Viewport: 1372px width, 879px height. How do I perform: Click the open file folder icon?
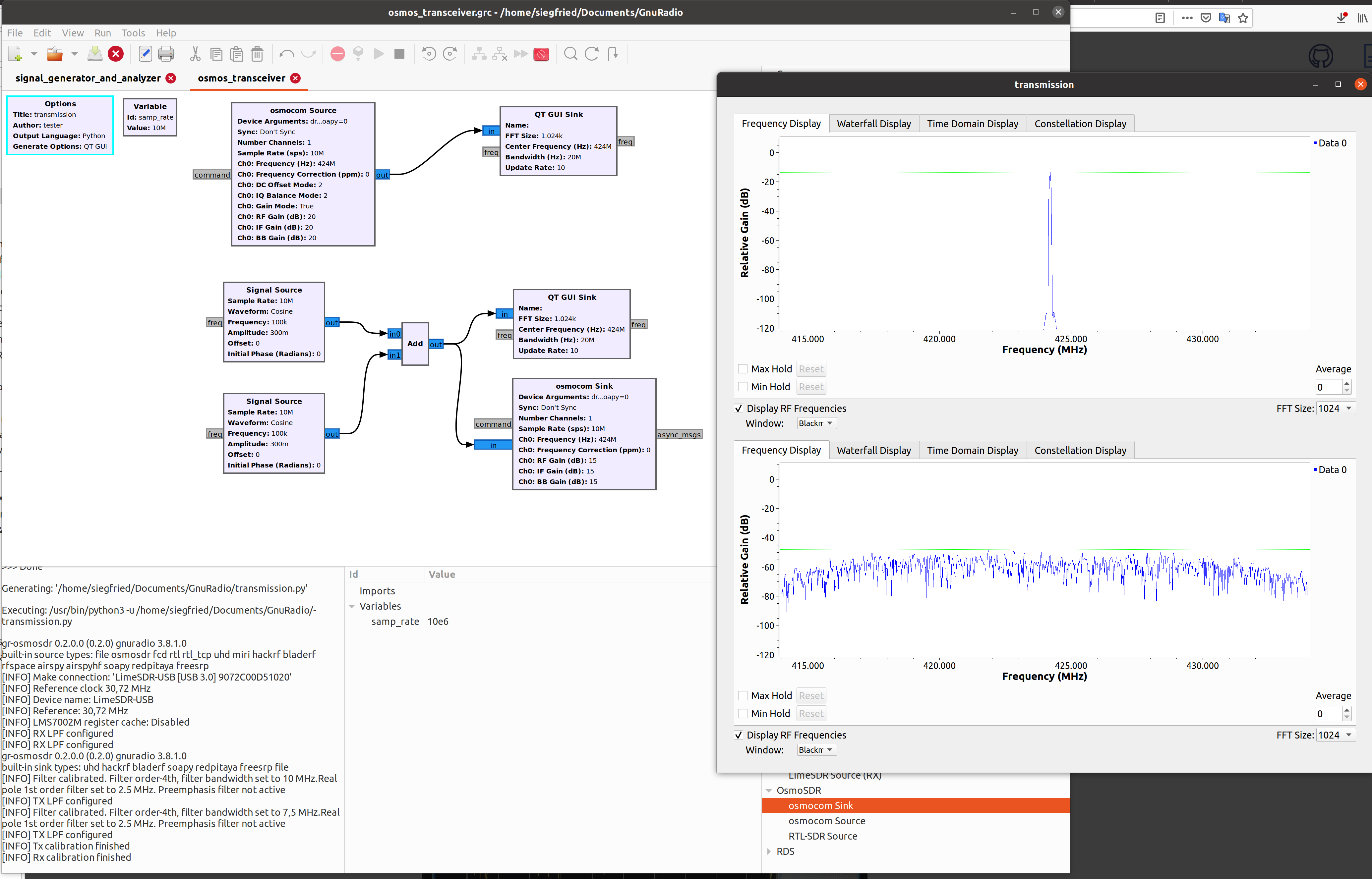coord(55,54)
